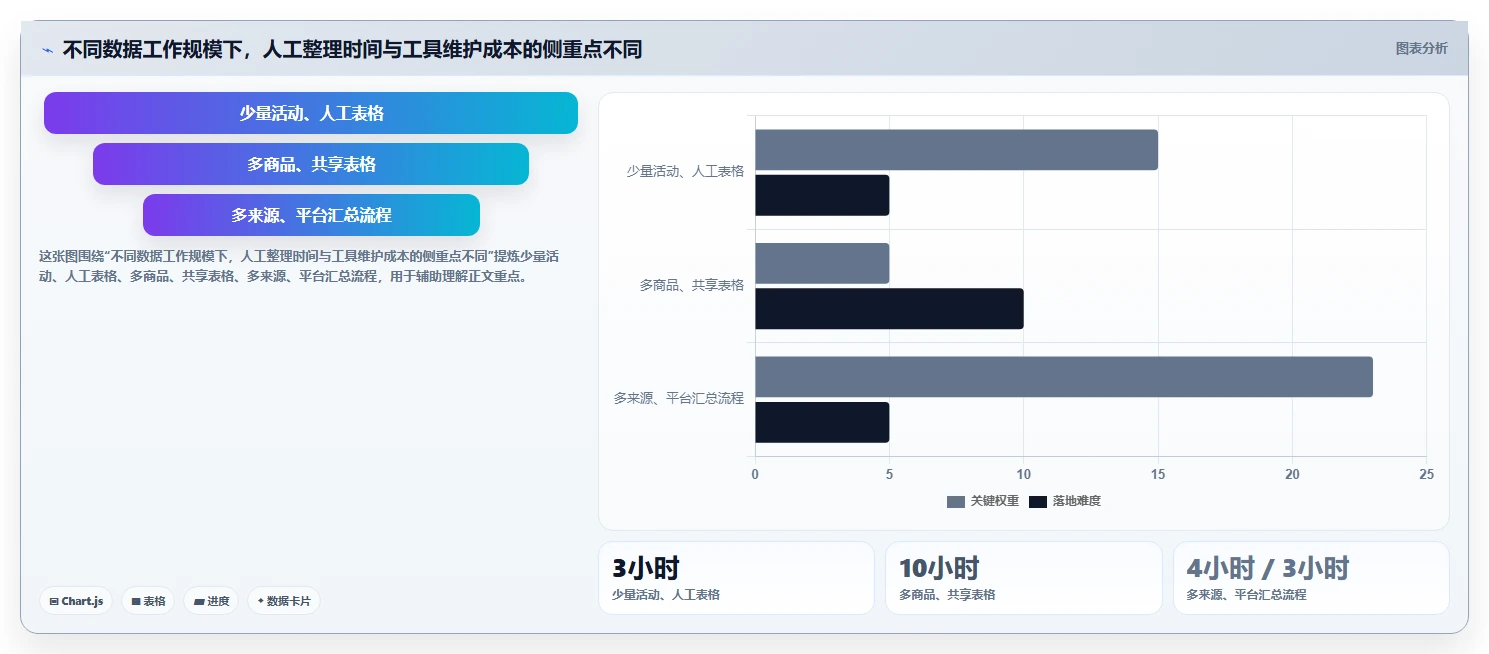Click the x-axis tick value 20
1489x654 pixels.
[1292, 475]
